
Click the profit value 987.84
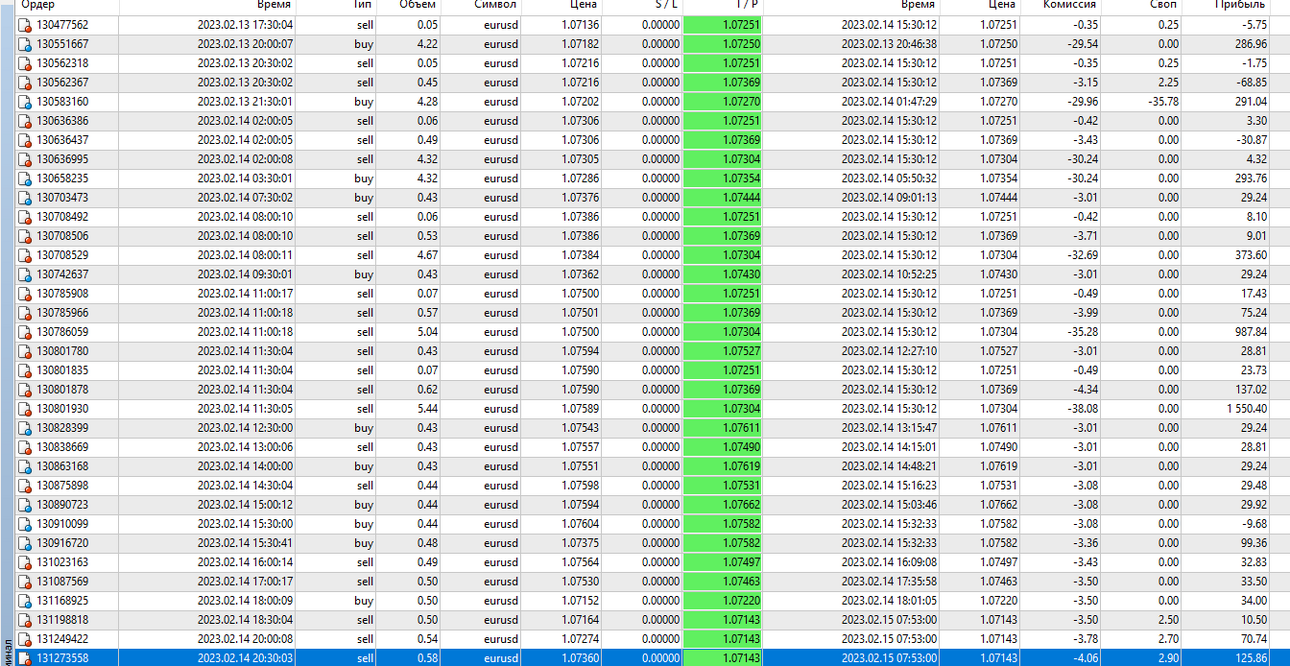1251,332
